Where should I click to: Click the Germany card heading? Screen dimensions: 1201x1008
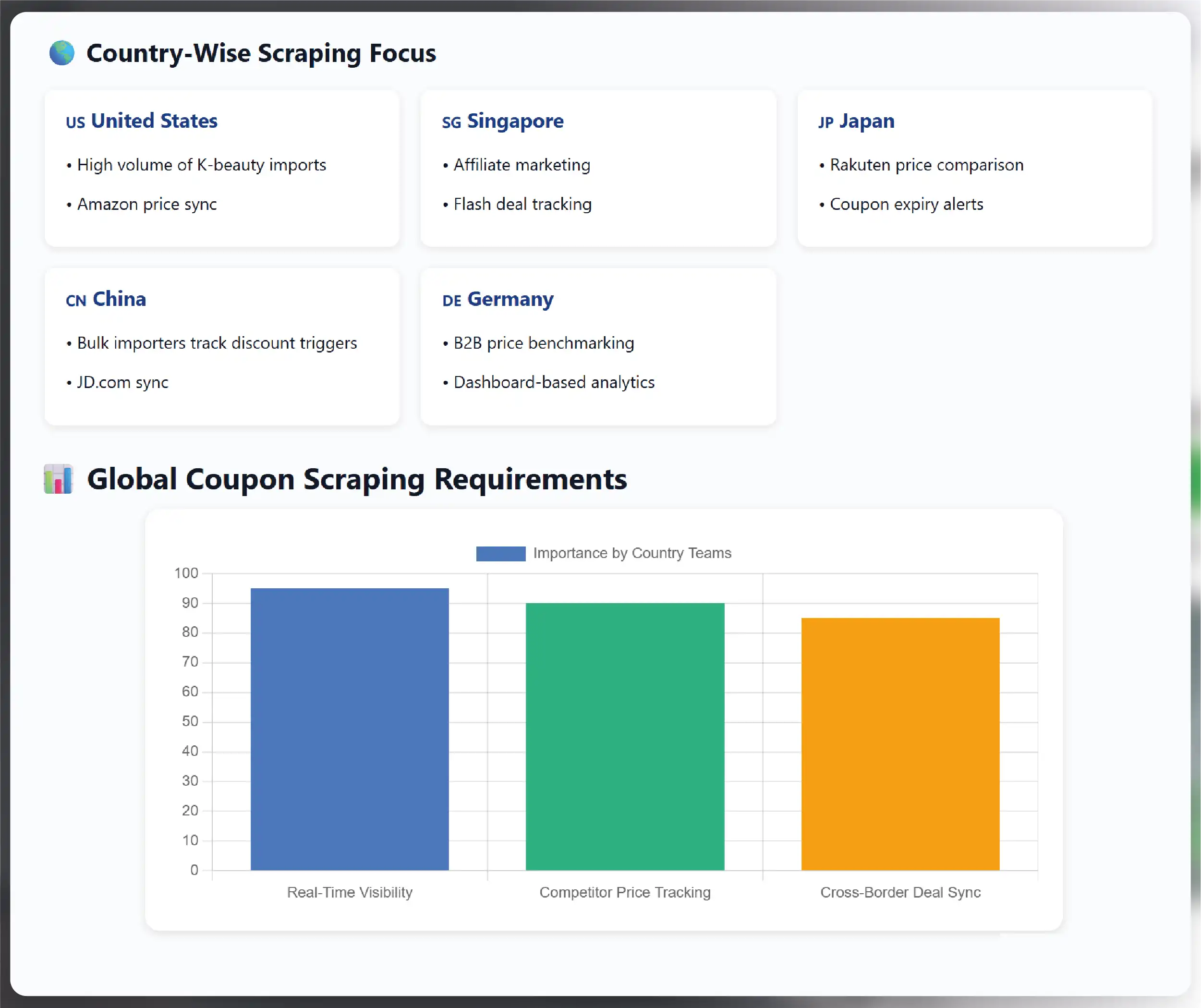pos(510,299)
